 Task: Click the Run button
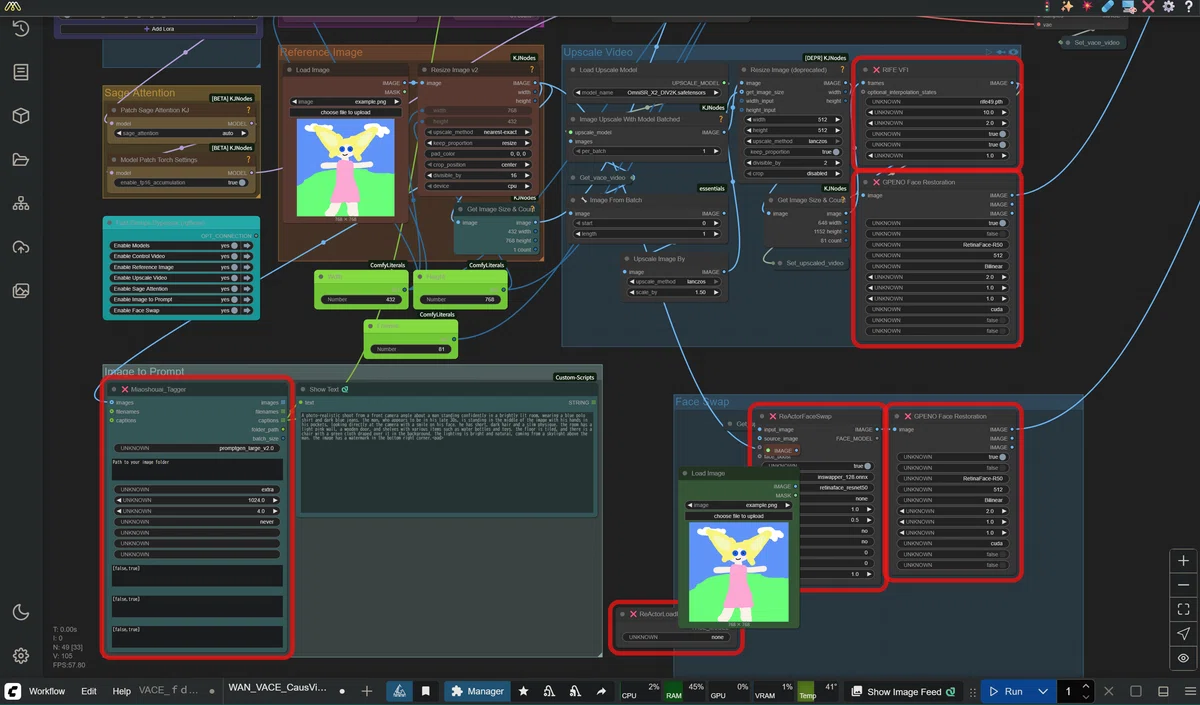(x=1006, y=691)
